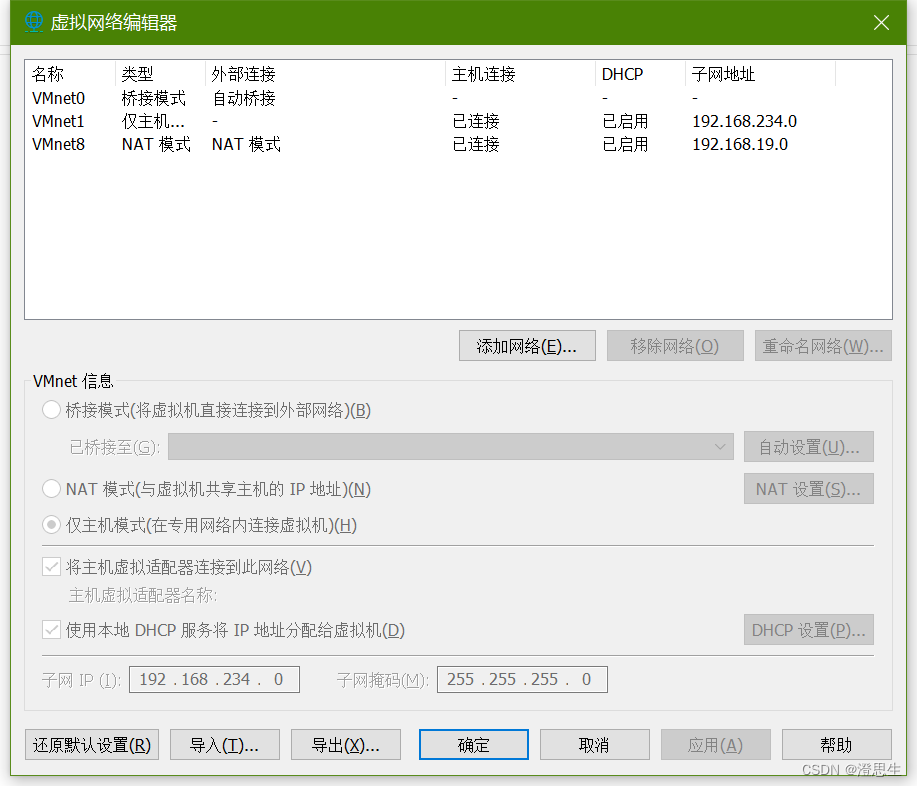This screenshot has height=786, width=917.
Task: Select the VMnet8 row
Action: (458, 144)
